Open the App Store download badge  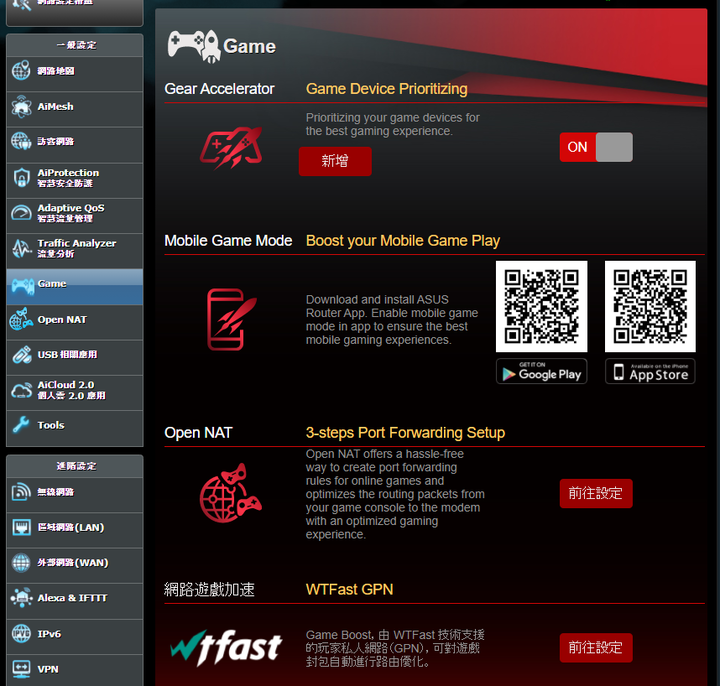pos(650,371)
